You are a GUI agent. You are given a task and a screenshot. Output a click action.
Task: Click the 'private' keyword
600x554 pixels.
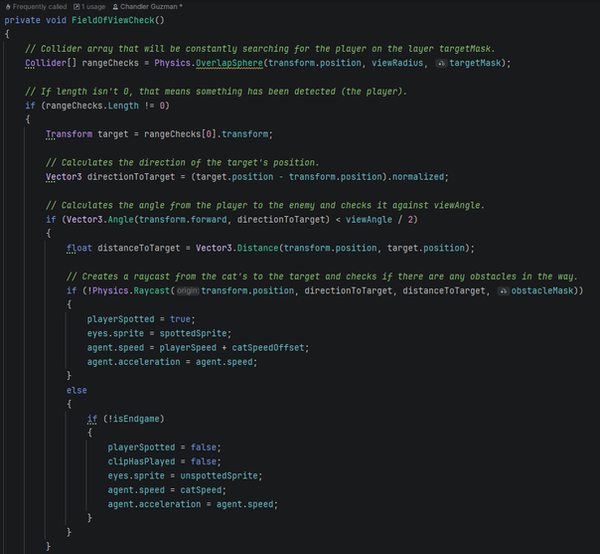[x=22, y=20]
